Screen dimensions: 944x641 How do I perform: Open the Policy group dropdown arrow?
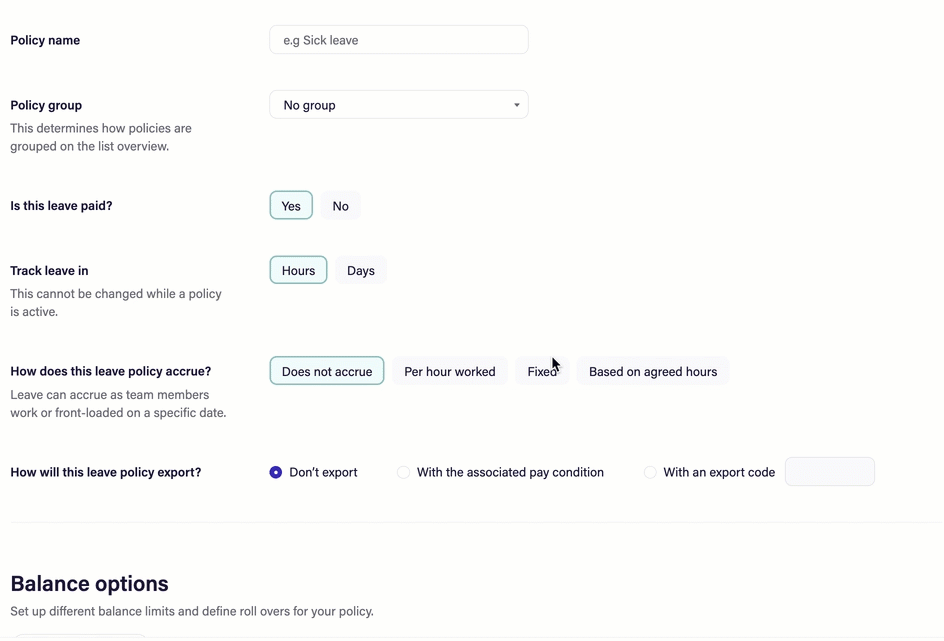tap(516, 105)
